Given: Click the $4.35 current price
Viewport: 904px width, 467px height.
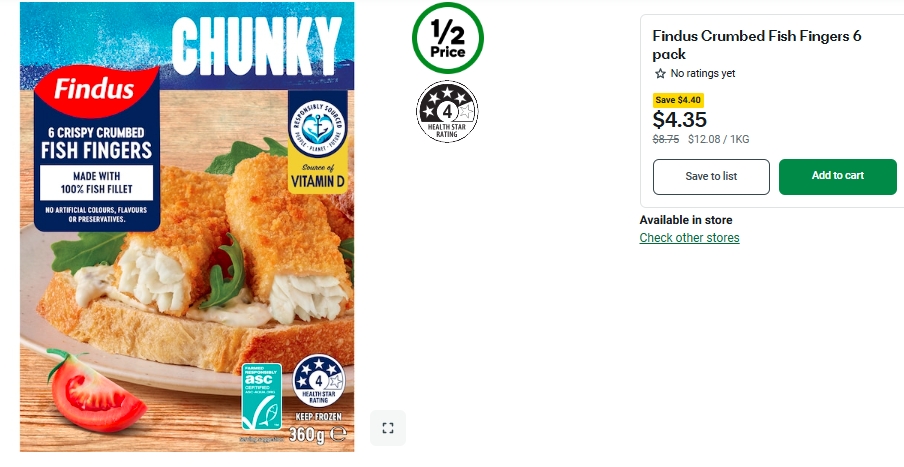Looking at the screenshot, I should tap(680, 120).
